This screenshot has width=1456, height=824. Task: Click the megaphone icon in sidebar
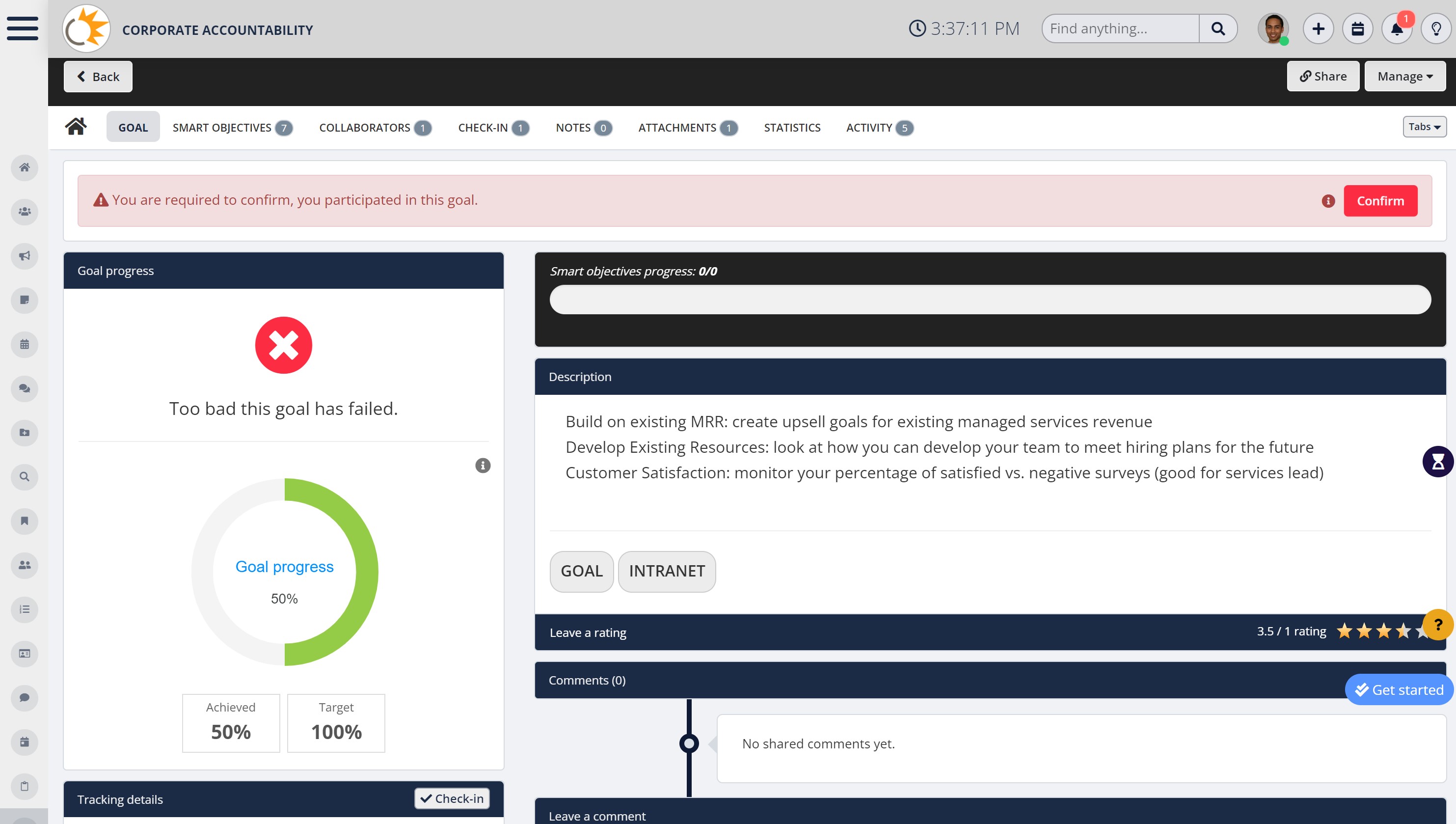coord(25,256)
